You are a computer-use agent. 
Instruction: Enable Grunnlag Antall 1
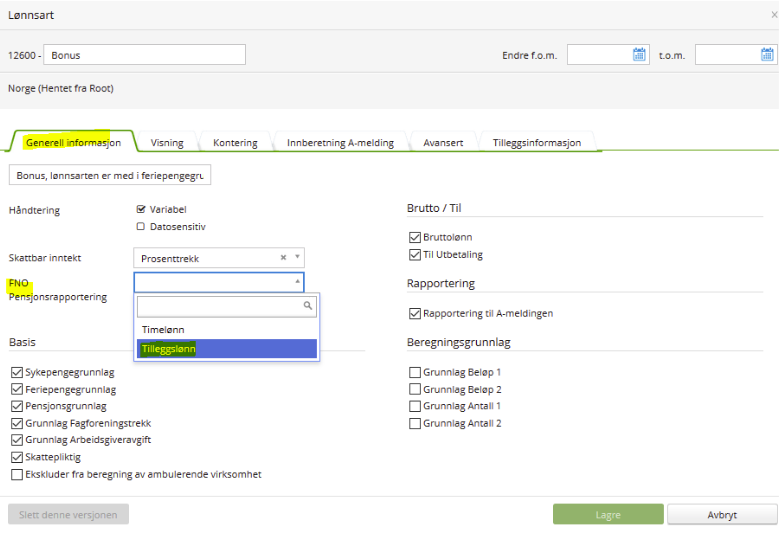pyautogui.click(x=414, y=406)
